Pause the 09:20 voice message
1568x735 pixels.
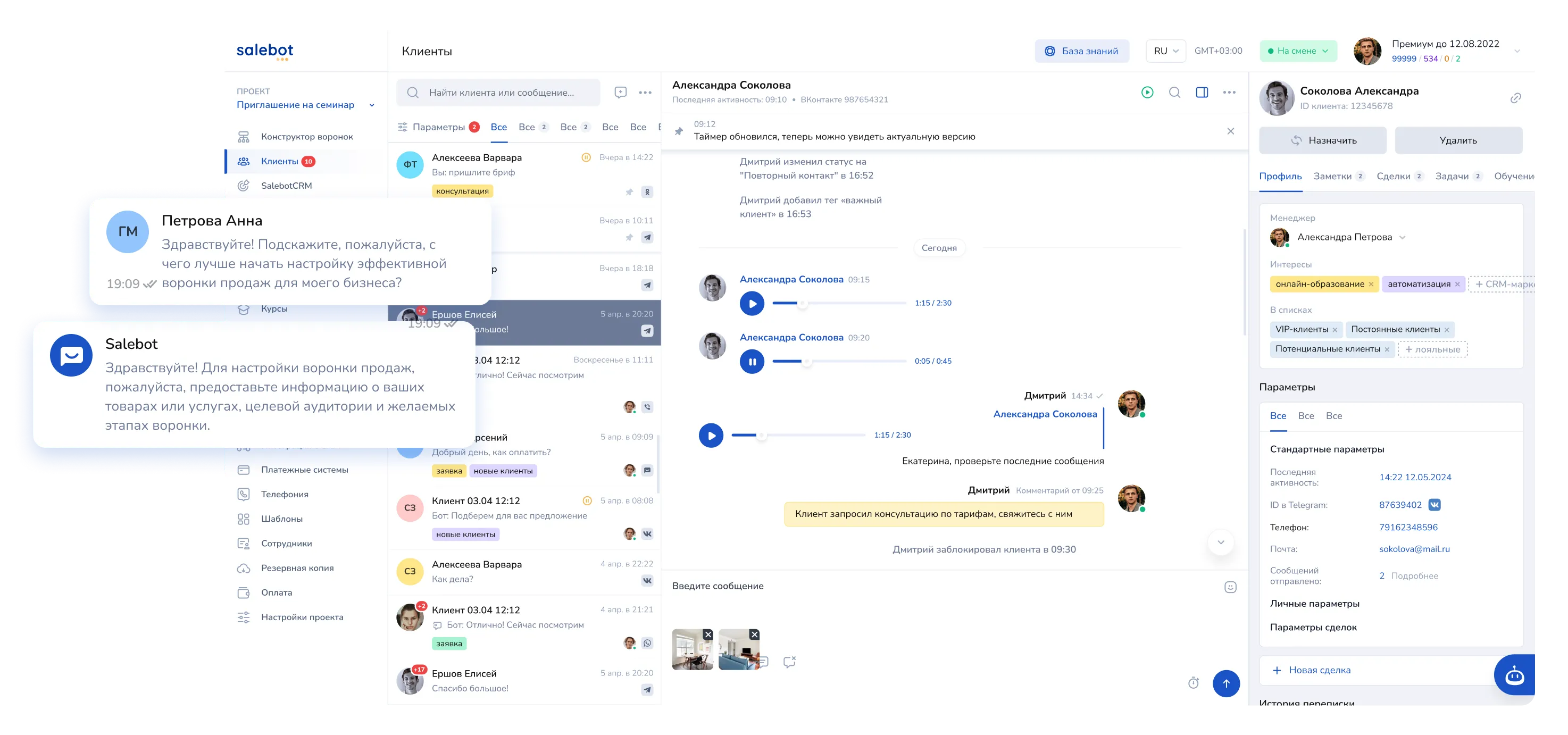(x=752, y=362)
